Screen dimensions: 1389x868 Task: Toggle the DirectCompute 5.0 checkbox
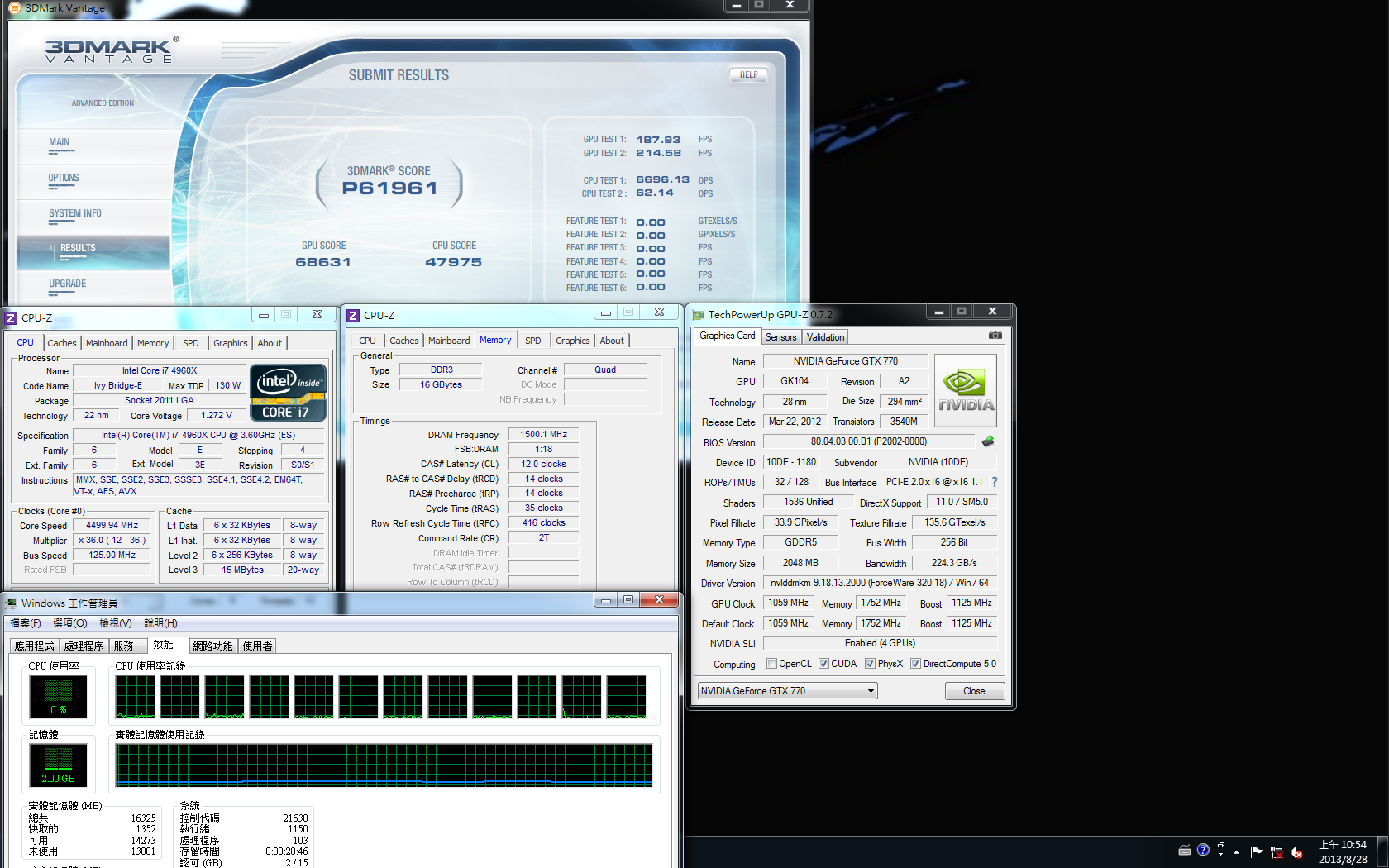click(x=915, y=663)
